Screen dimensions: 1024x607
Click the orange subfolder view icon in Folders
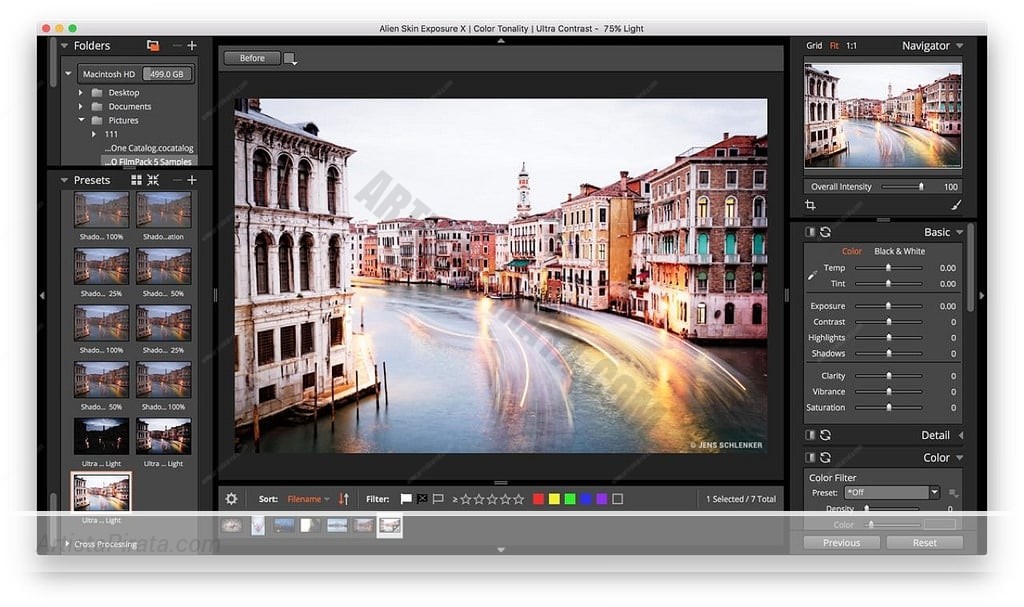click(153, 45)
